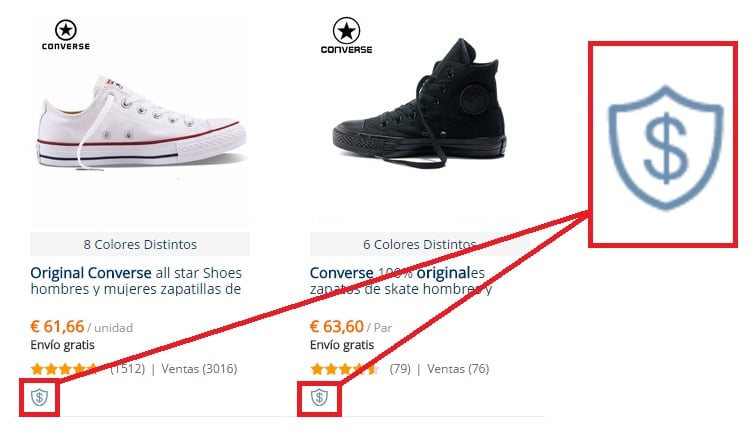
Task: Select "6 Colores Distintos" color options bar
Action: [x=419, y=244]
